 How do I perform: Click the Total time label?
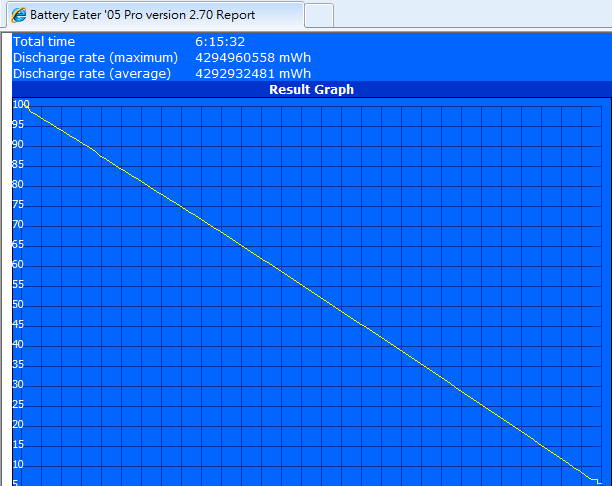click(44, 42)
